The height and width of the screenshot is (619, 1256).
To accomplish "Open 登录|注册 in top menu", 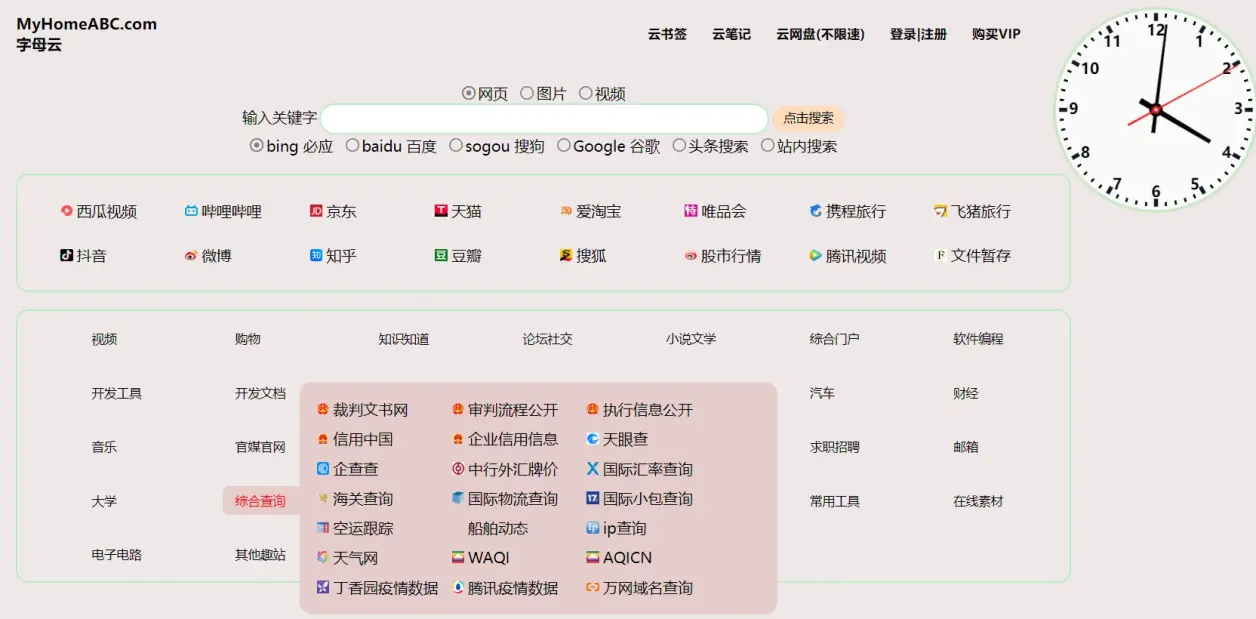I will 918,34.
